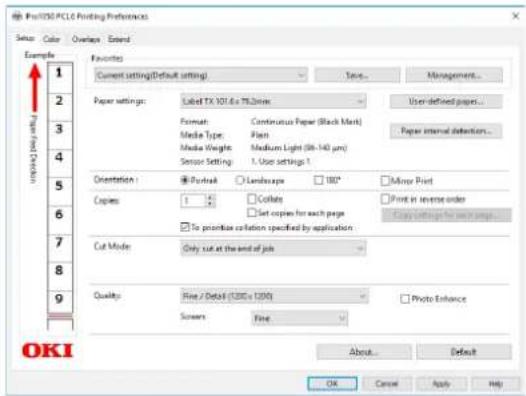The height and width of the screenshot is (396, 526).
Task: Click the User-defined paper... button
Action: [446, 101]
